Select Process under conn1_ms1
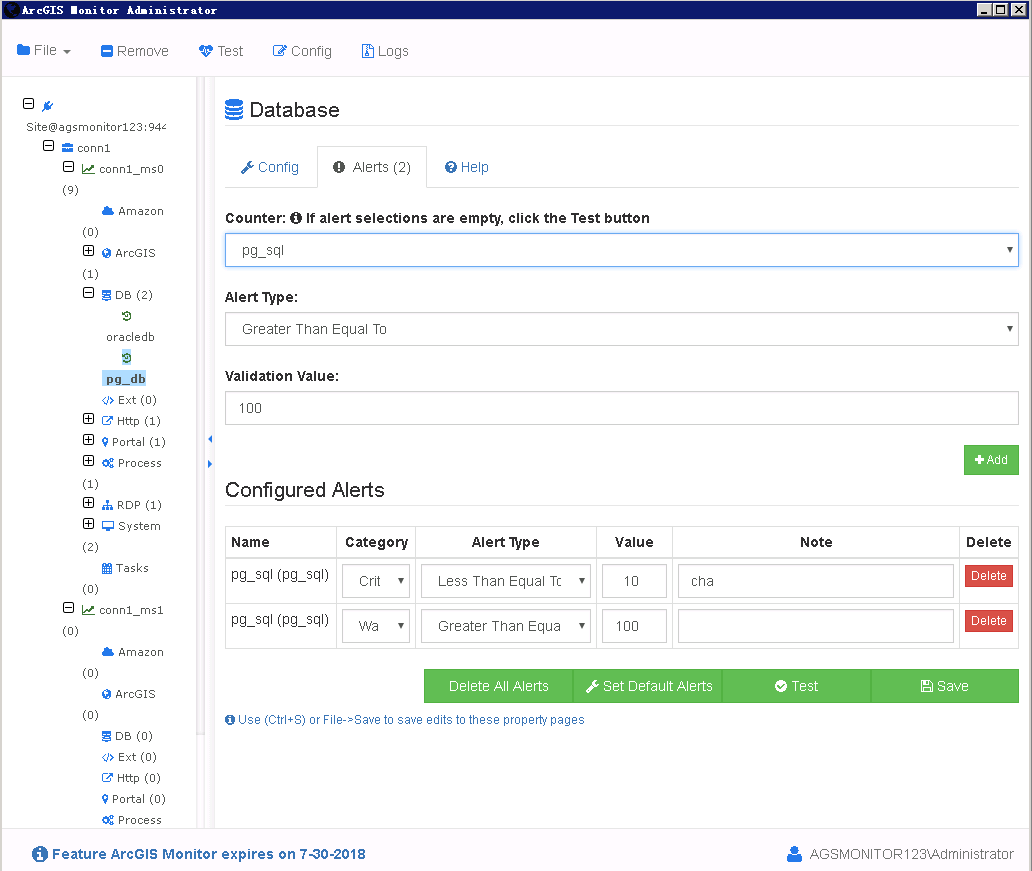Image resolution: width=1032 pixels, height=871 pixels. [x=140, y=820]
